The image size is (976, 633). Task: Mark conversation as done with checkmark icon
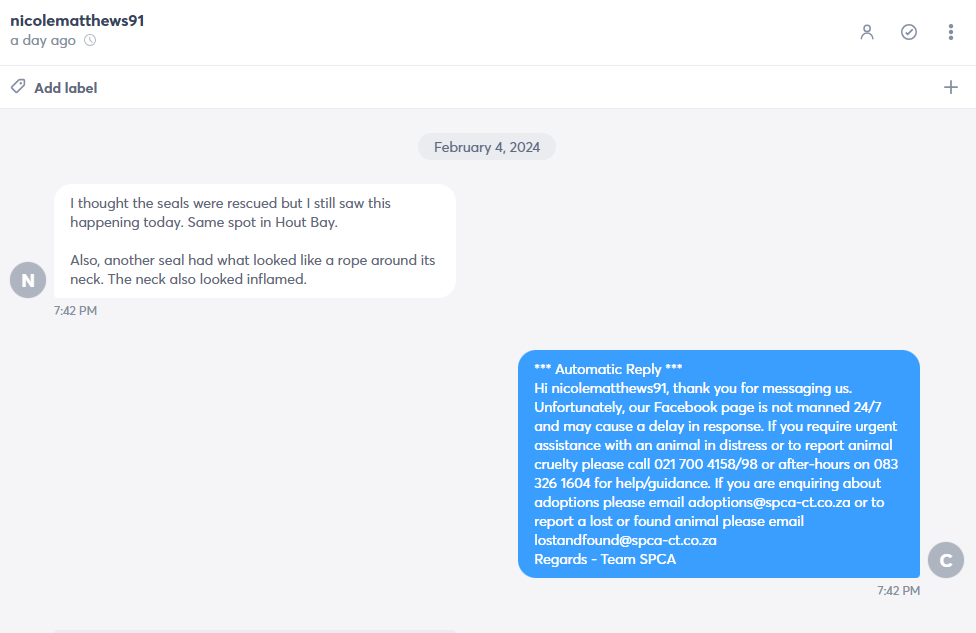point(909,32)
